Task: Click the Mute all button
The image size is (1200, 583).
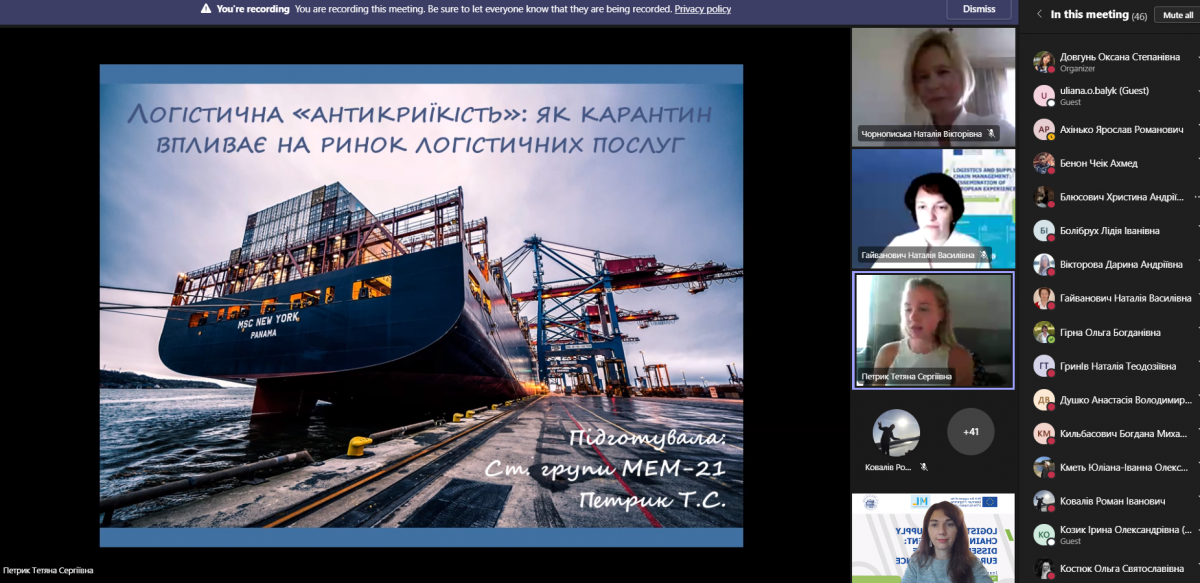Action: click(x=1177, y=15)
